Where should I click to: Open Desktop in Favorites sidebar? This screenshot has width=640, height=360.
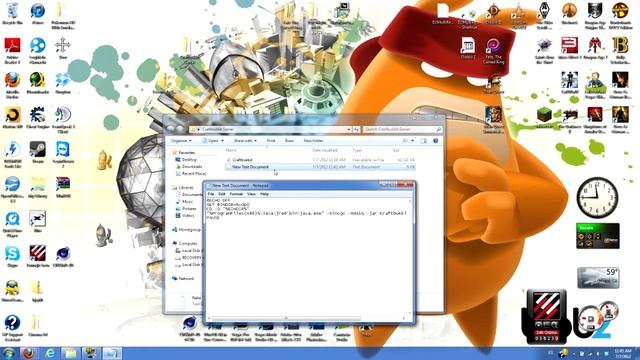click(x=189, y=160)
